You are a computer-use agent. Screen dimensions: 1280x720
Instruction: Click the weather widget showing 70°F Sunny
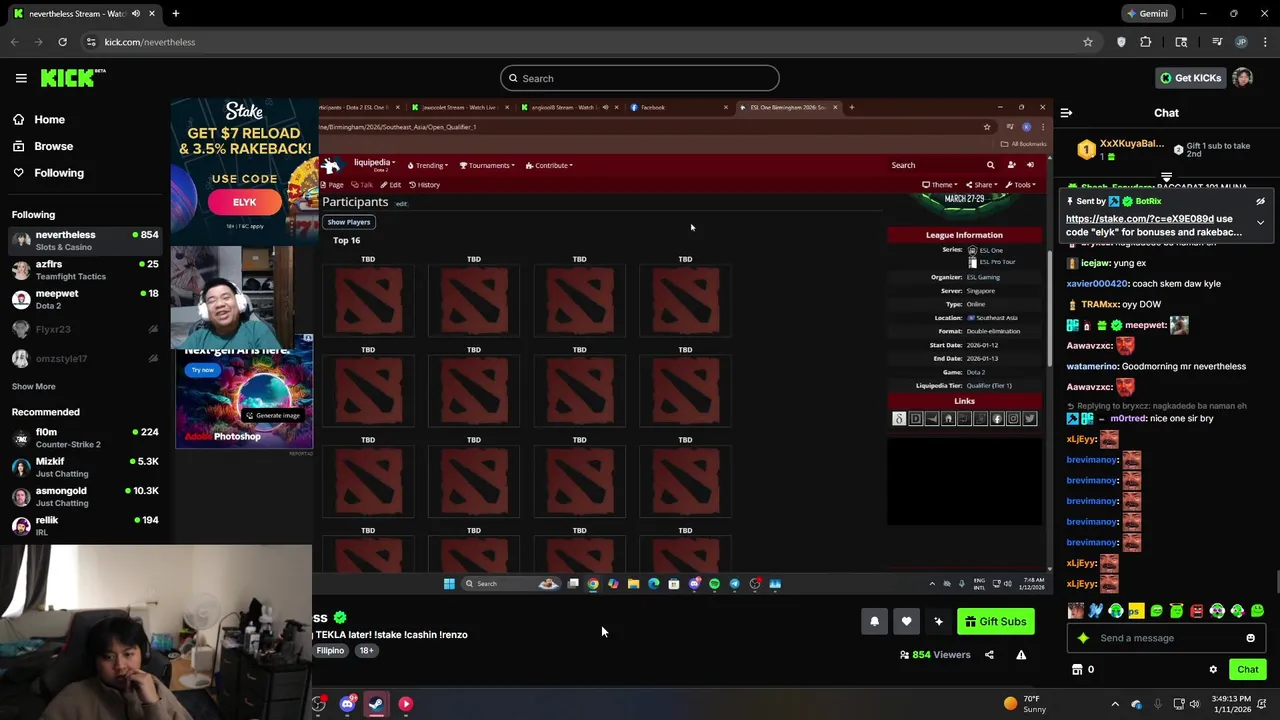pos(1024,704)
